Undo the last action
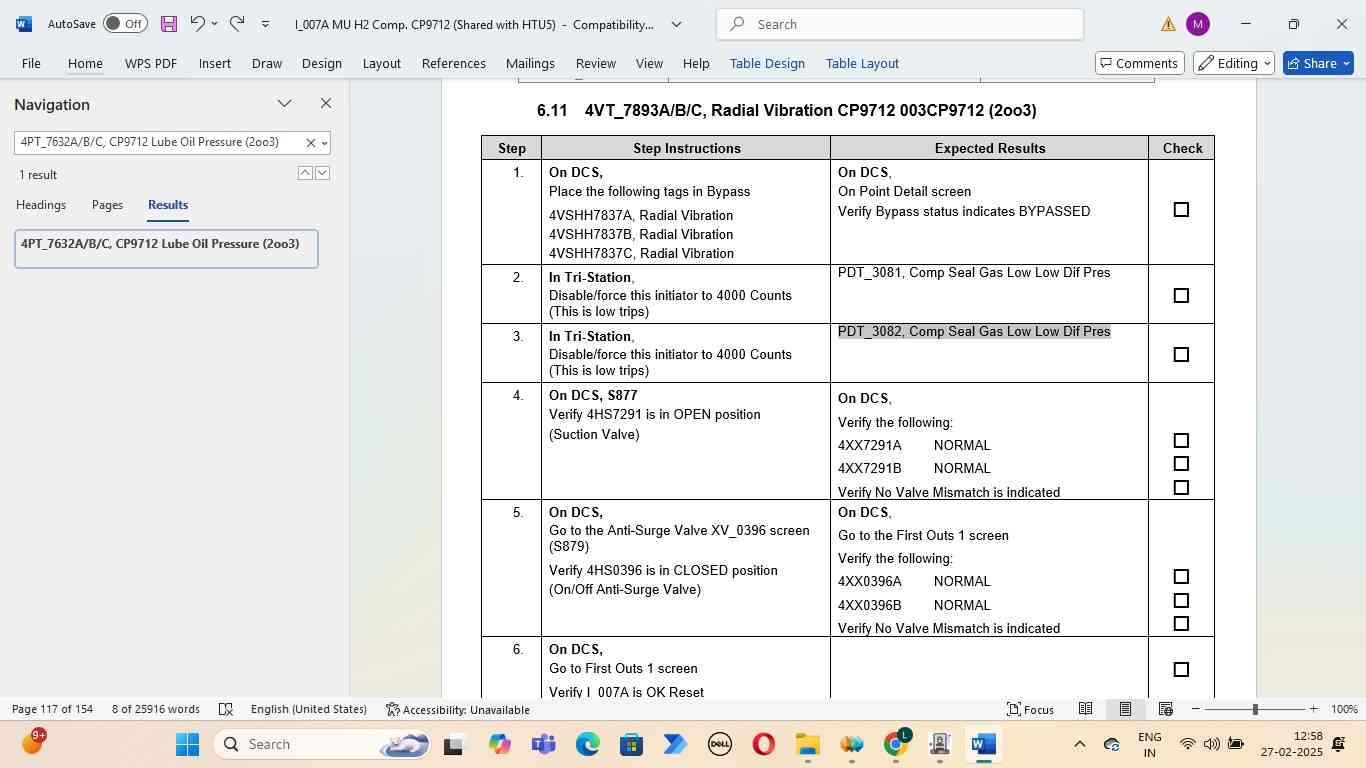 click(197, 24)
